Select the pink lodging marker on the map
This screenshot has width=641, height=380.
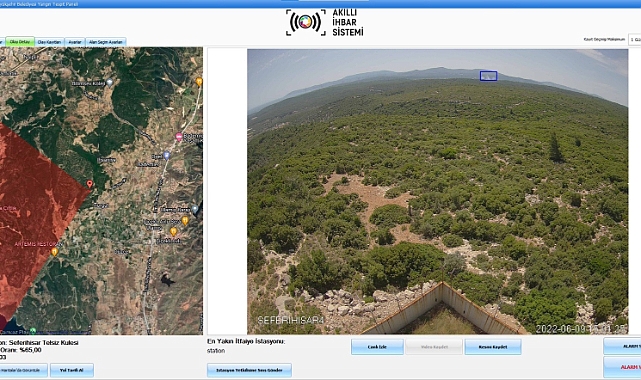[x=179, y=137]
